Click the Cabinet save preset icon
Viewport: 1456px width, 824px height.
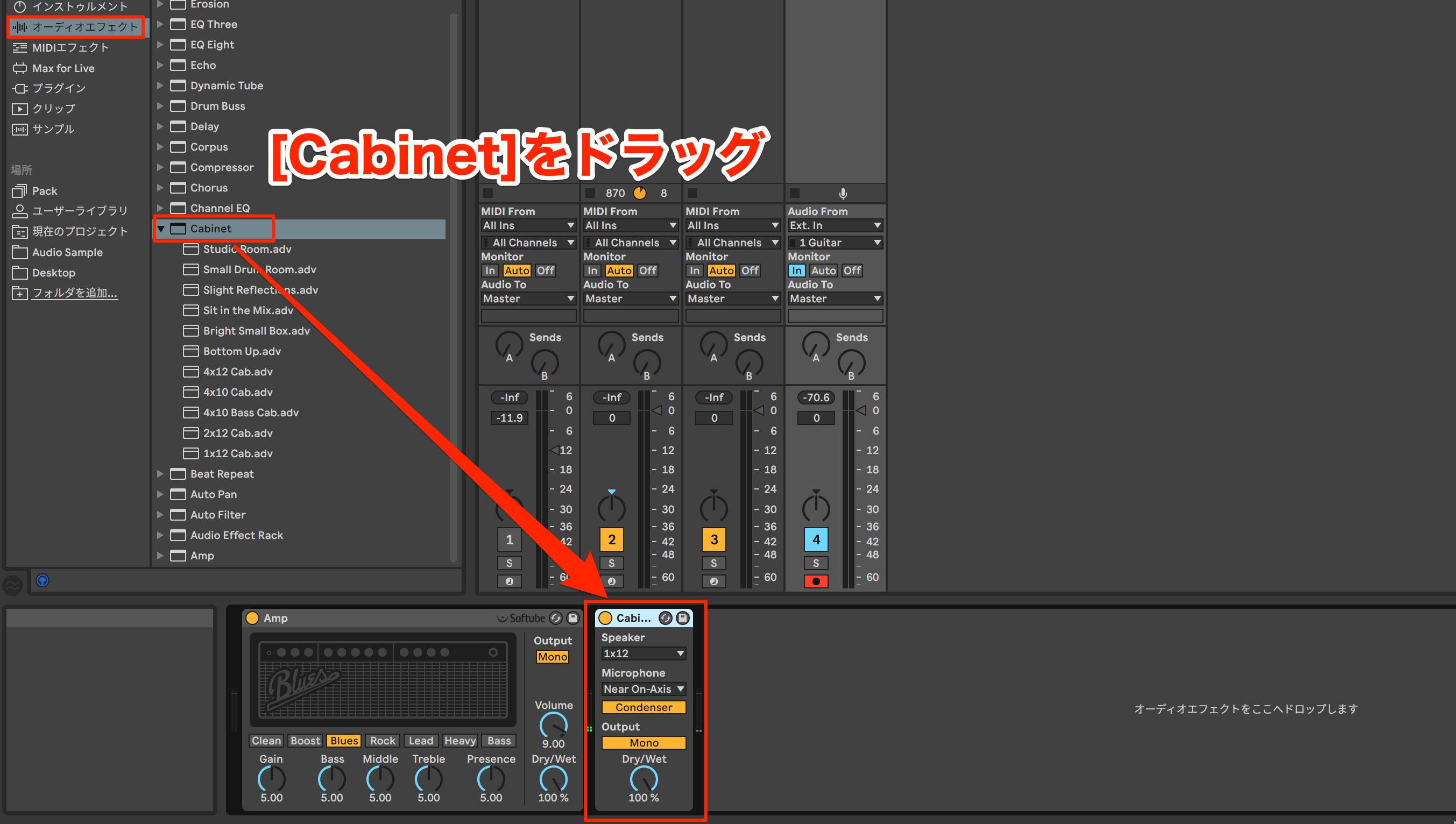683,618
